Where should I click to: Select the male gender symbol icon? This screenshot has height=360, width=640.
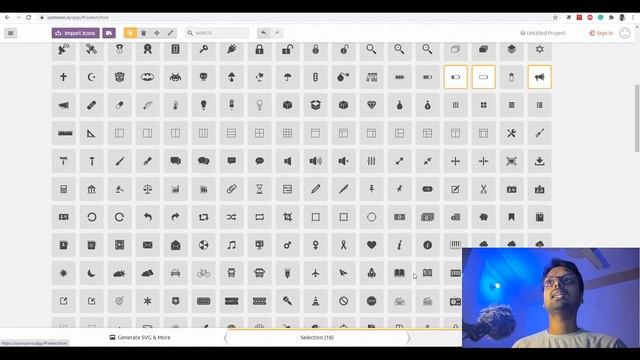(x=287, y=245)
